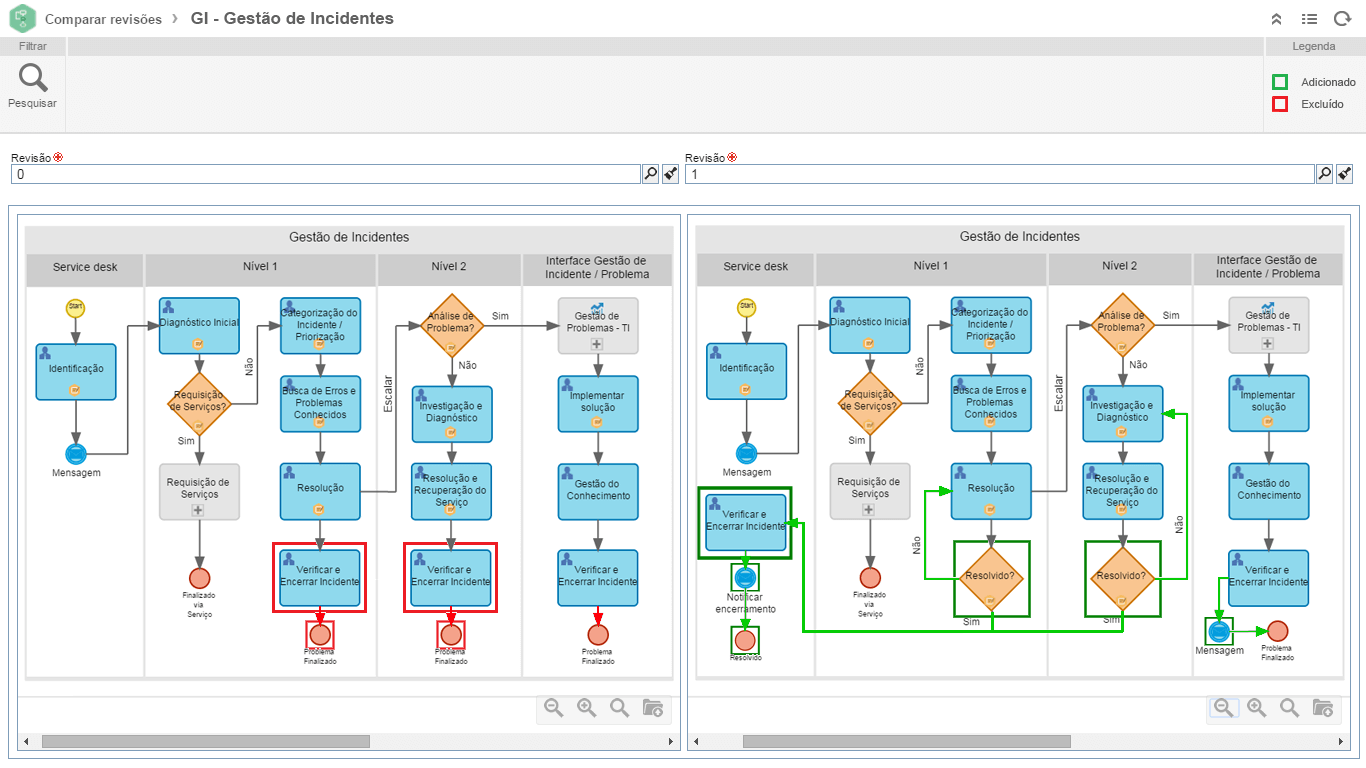Expand the Gestão de Problemas - TI subprocess in left diagram
Viewport: 1366px width, 768px height.
coord(597,344)
